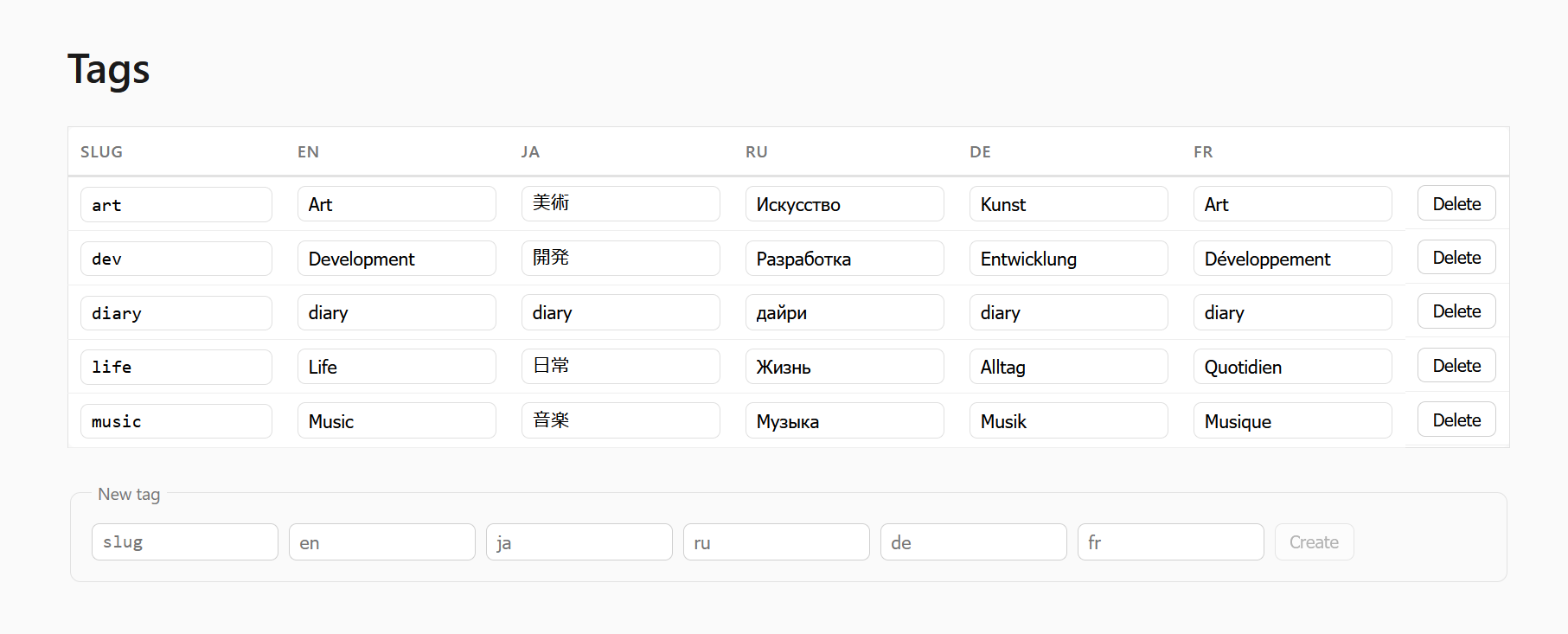Edit the FR field 'Quotidien'
This screenshot has width=1568, height=634.
pyautogui.click(x=1293, y=366)
